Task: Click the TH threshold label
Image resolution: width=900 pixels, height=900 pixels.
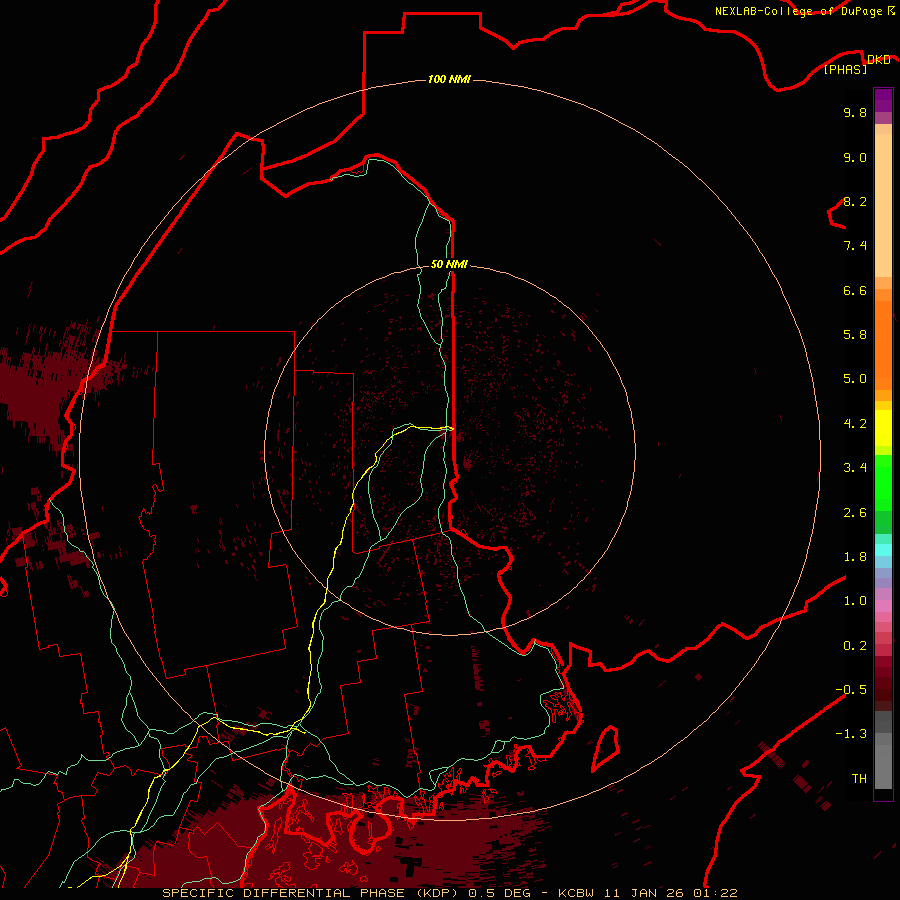Action: [859, 778]
